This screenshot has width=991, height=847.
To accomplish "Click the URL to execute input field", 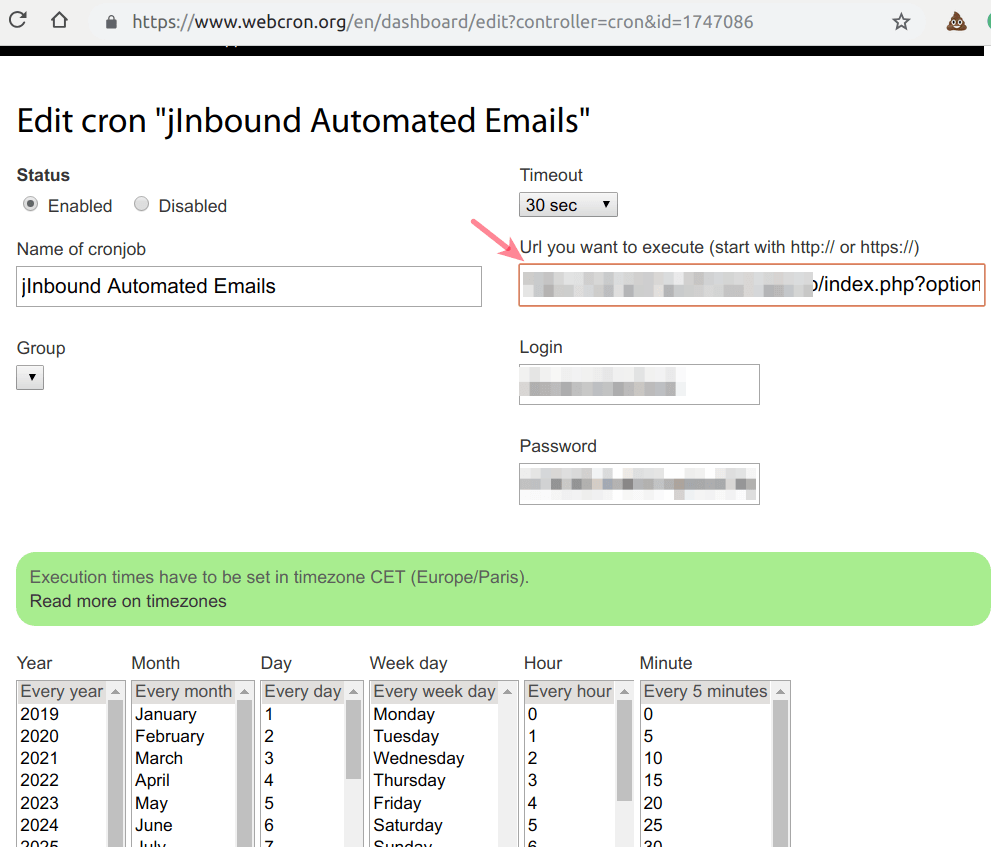I will coord(751,285).
